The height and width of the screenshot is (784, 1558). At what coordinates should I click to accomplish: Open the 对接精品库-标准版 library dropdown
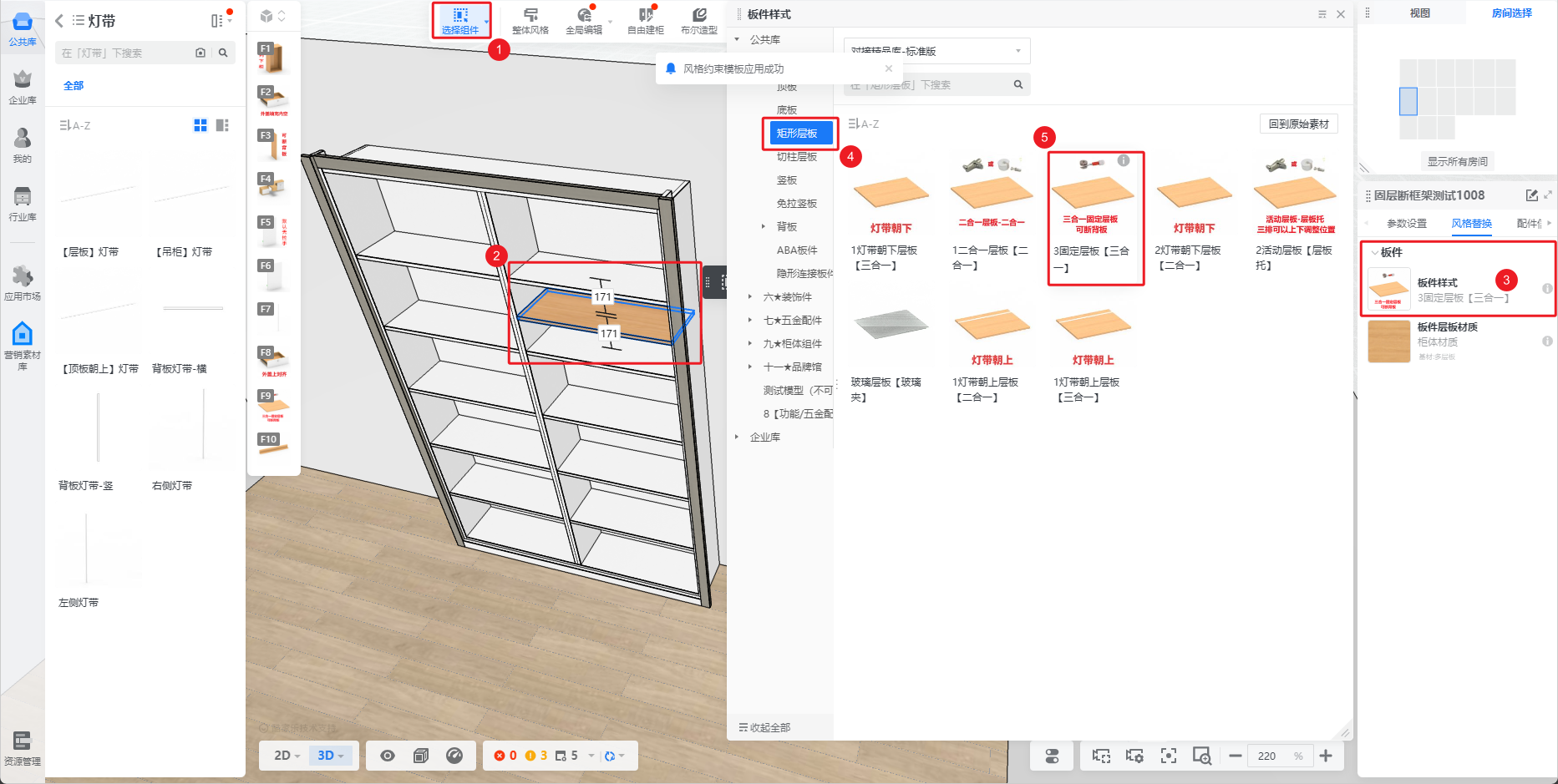(936, 51)
